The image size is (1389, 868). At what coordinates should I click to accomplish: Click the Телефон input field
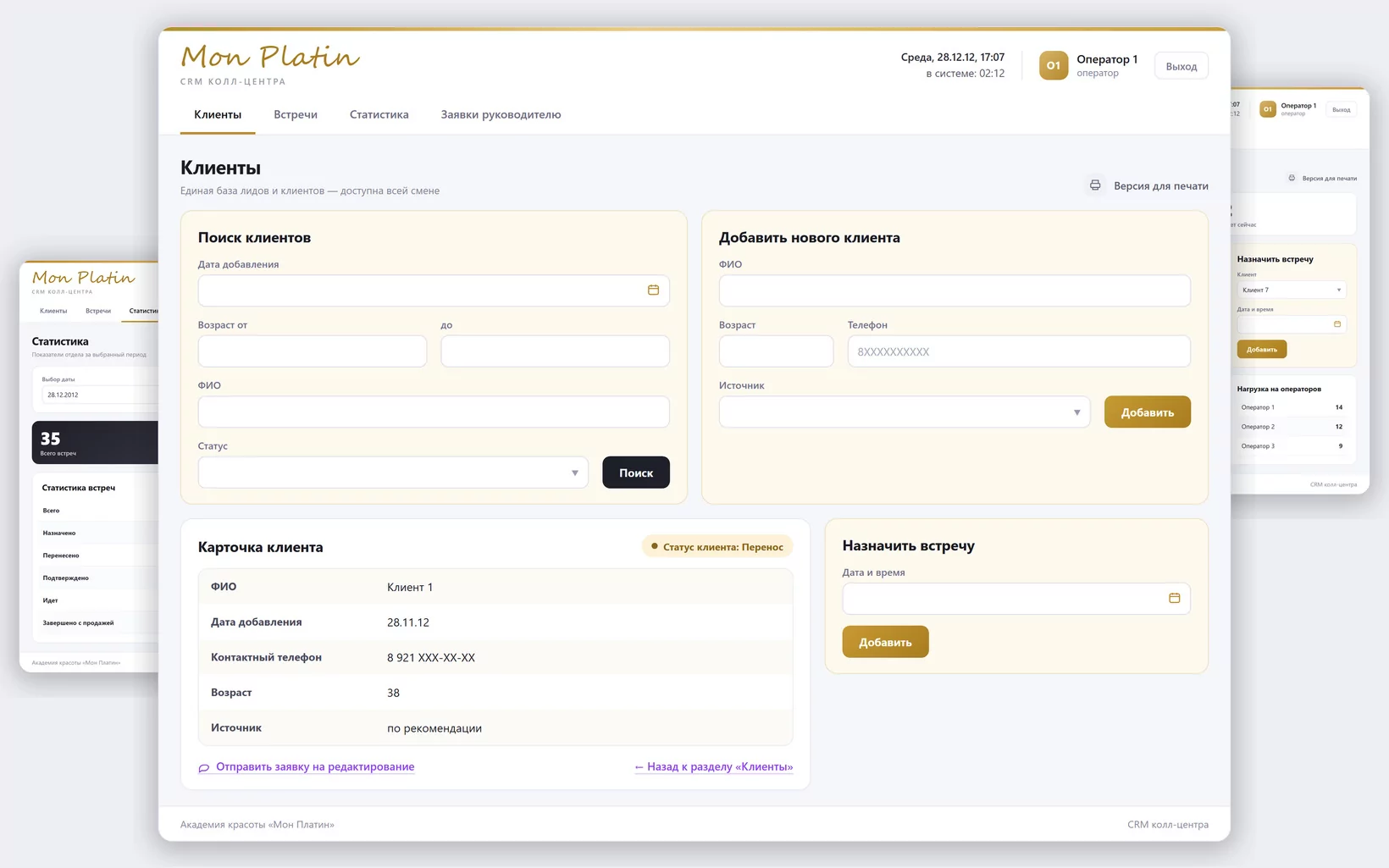point(1019,351)
